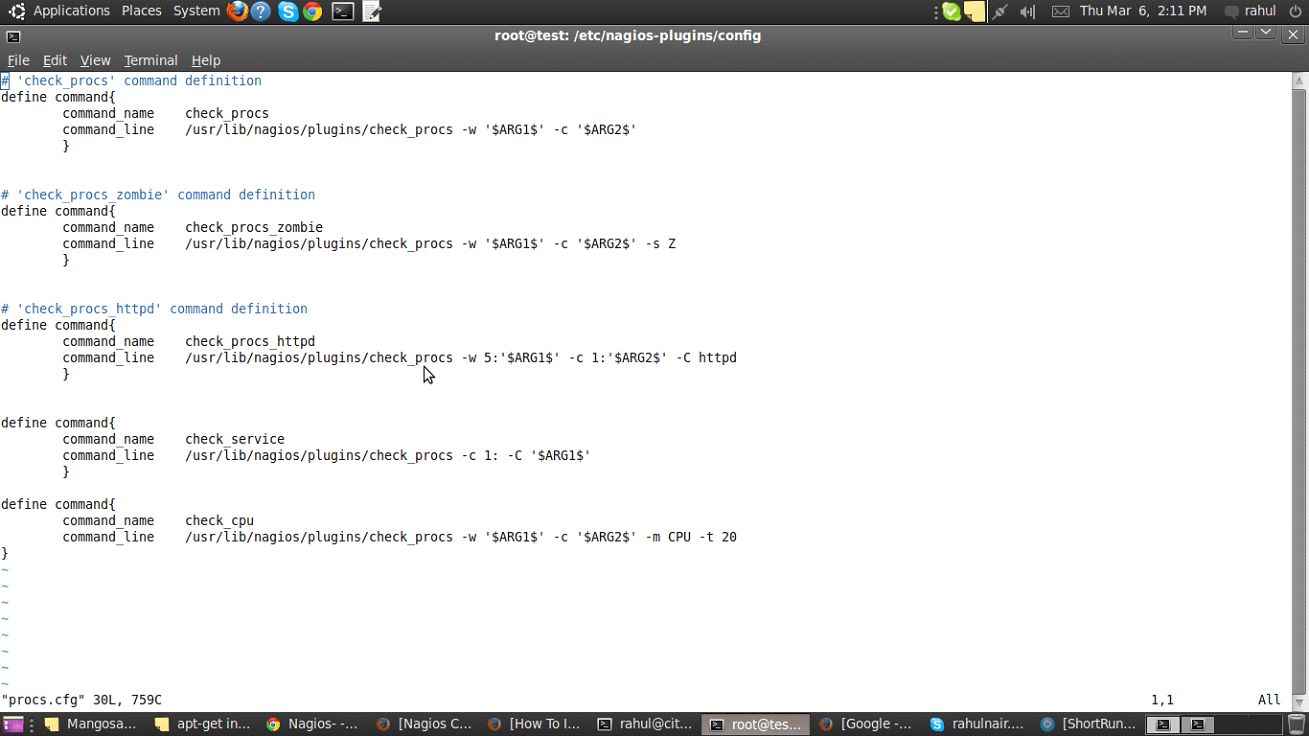Click the command_line ending with -s Z

369,244
